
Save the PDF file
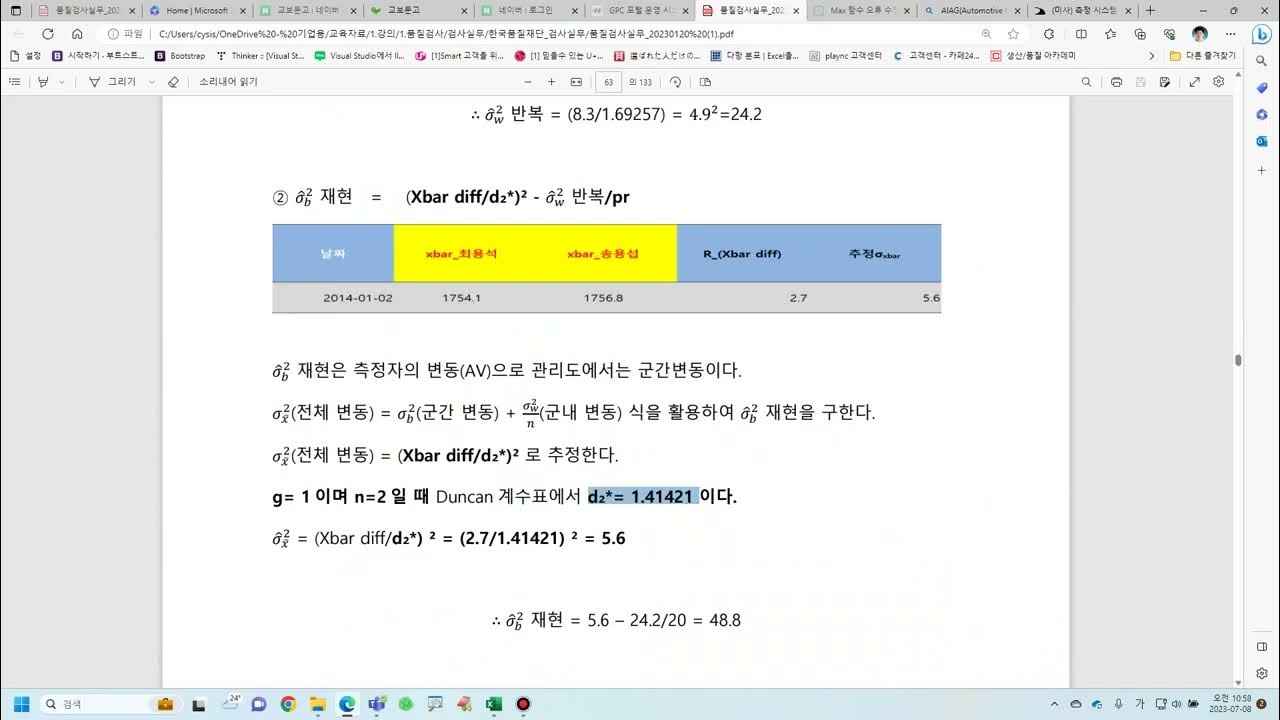pos(1141,82)
